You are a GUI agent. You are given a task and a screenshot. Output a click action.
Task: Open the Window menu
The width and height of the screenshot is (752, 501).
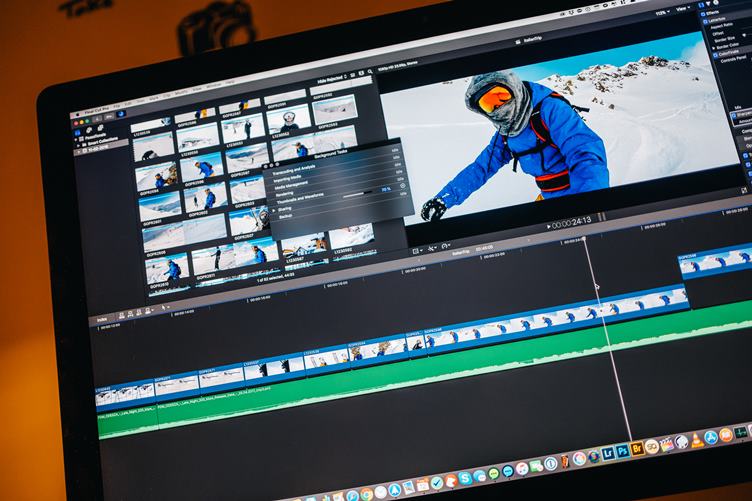pyautogui.click(x=214, y=86)
